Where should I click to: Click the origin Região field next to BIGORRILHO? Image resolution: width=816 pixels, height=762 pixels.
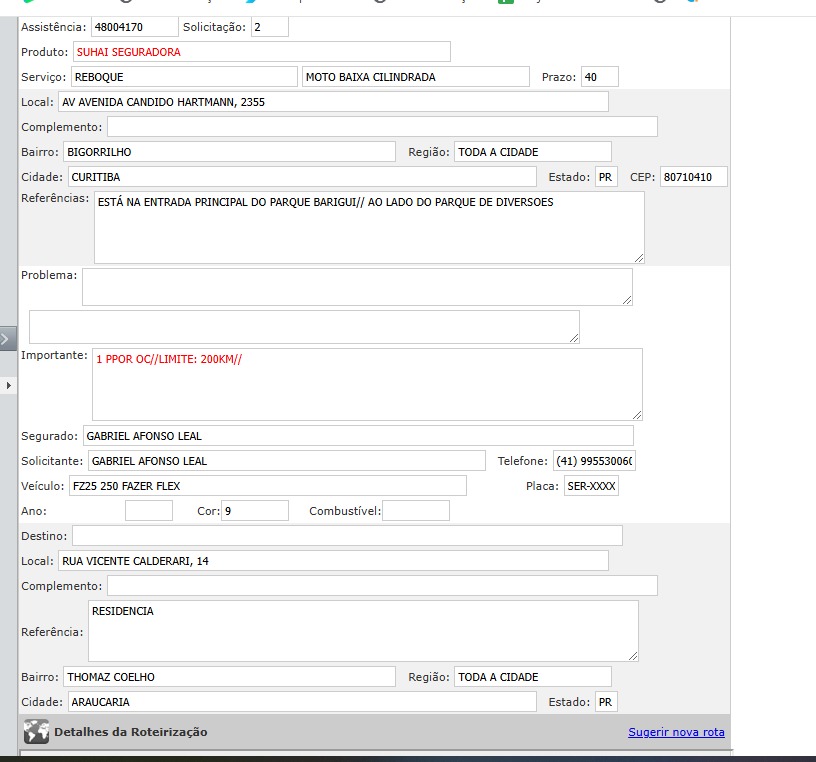tap(533, 152)
